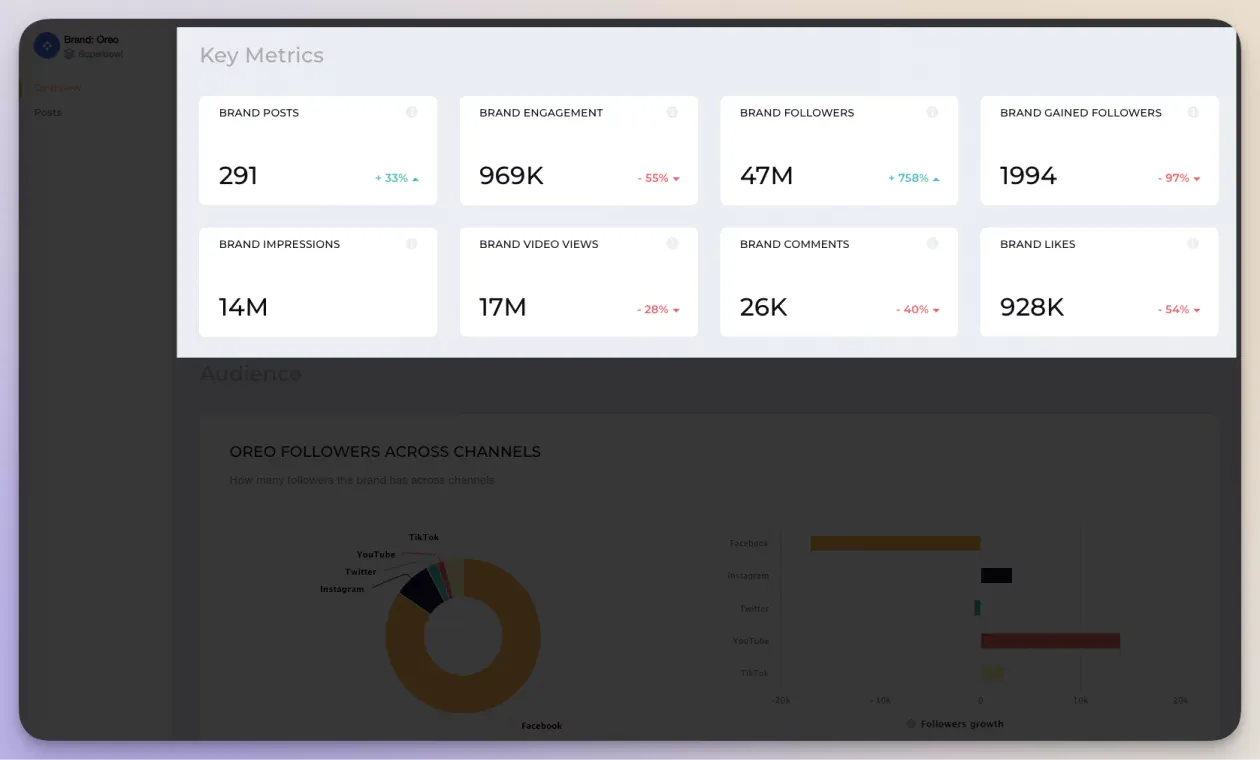The image size is (1260, 760).
Task: Click the BRAND GAINED FOLLOWERS card title
Action: [1081, 113]
